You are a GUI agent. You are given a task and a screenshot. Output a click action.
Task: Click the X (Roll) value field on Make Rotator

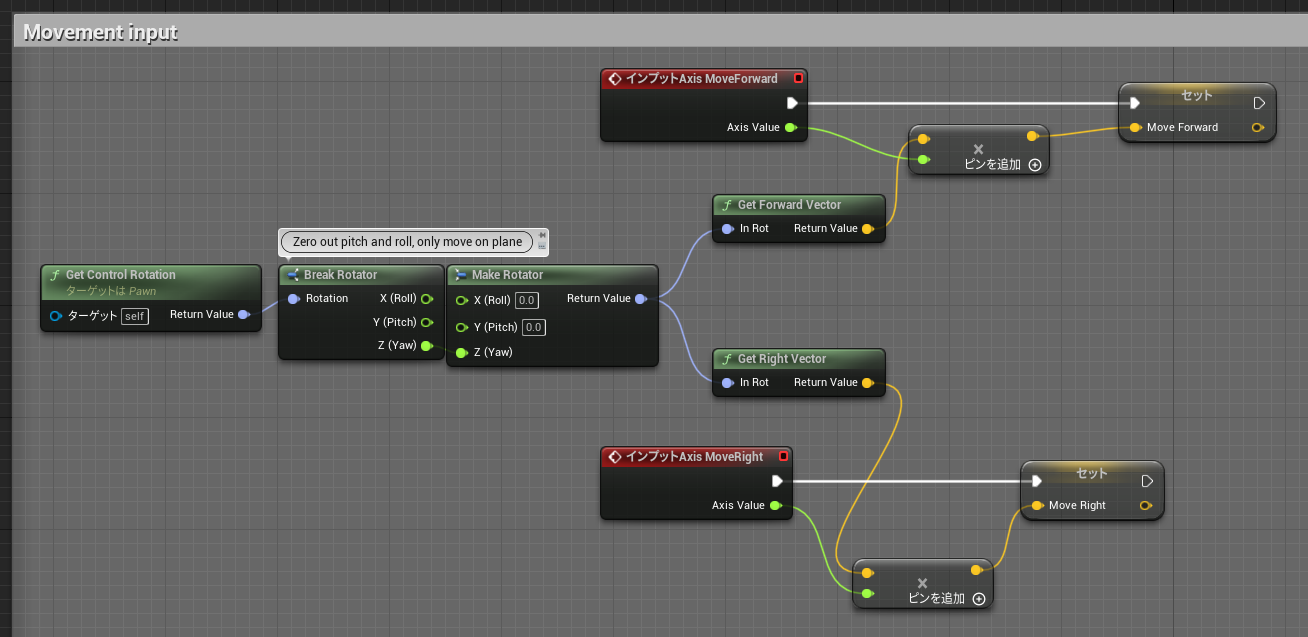527,300
